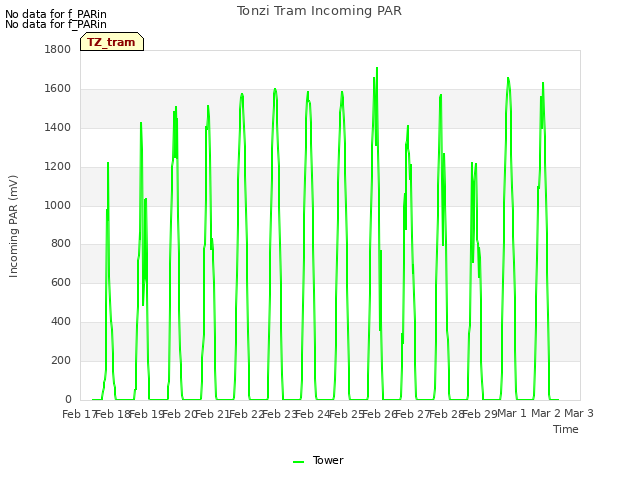Click the Feb 22 x-axis date label
640x480 pixels.
(x=246, y=414)
